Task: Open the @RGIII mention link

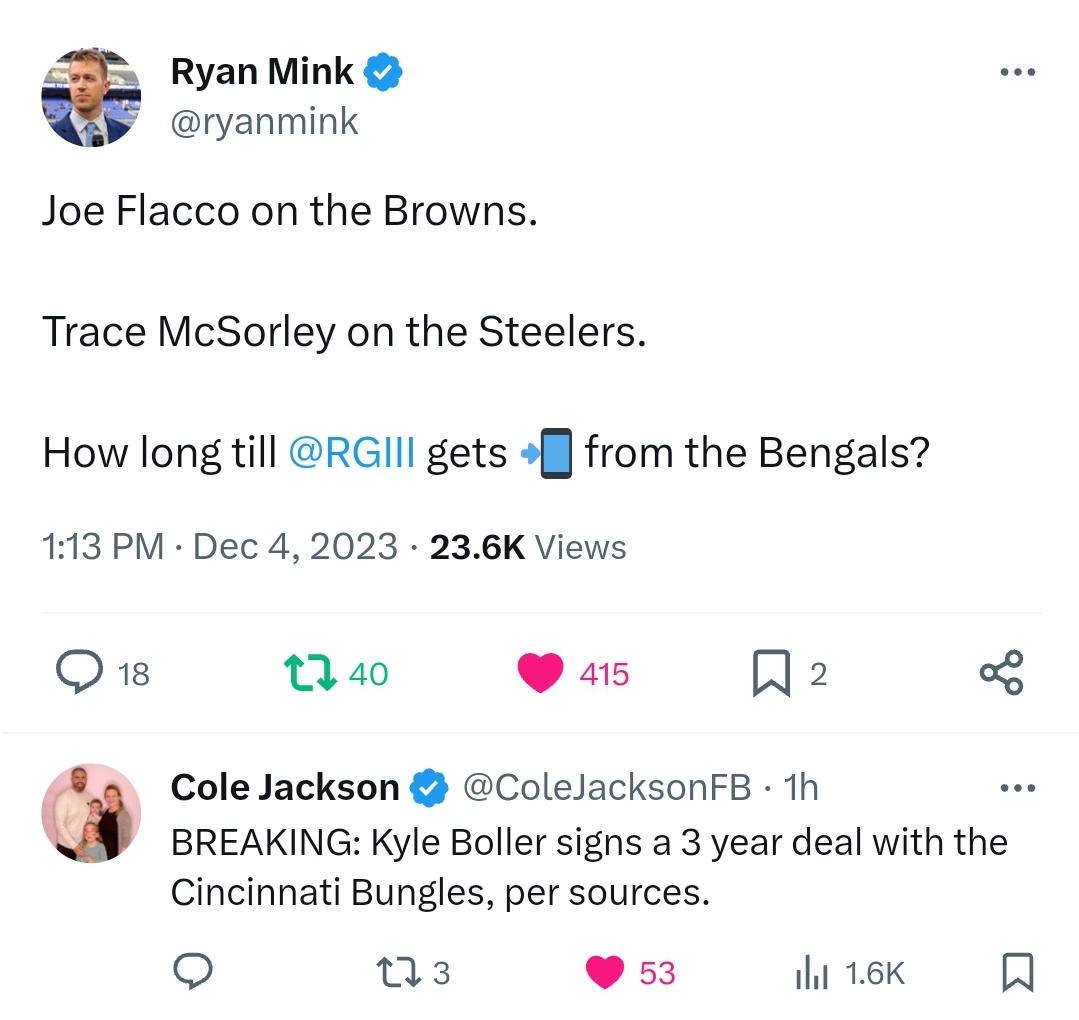Action: tap(352, 453)
